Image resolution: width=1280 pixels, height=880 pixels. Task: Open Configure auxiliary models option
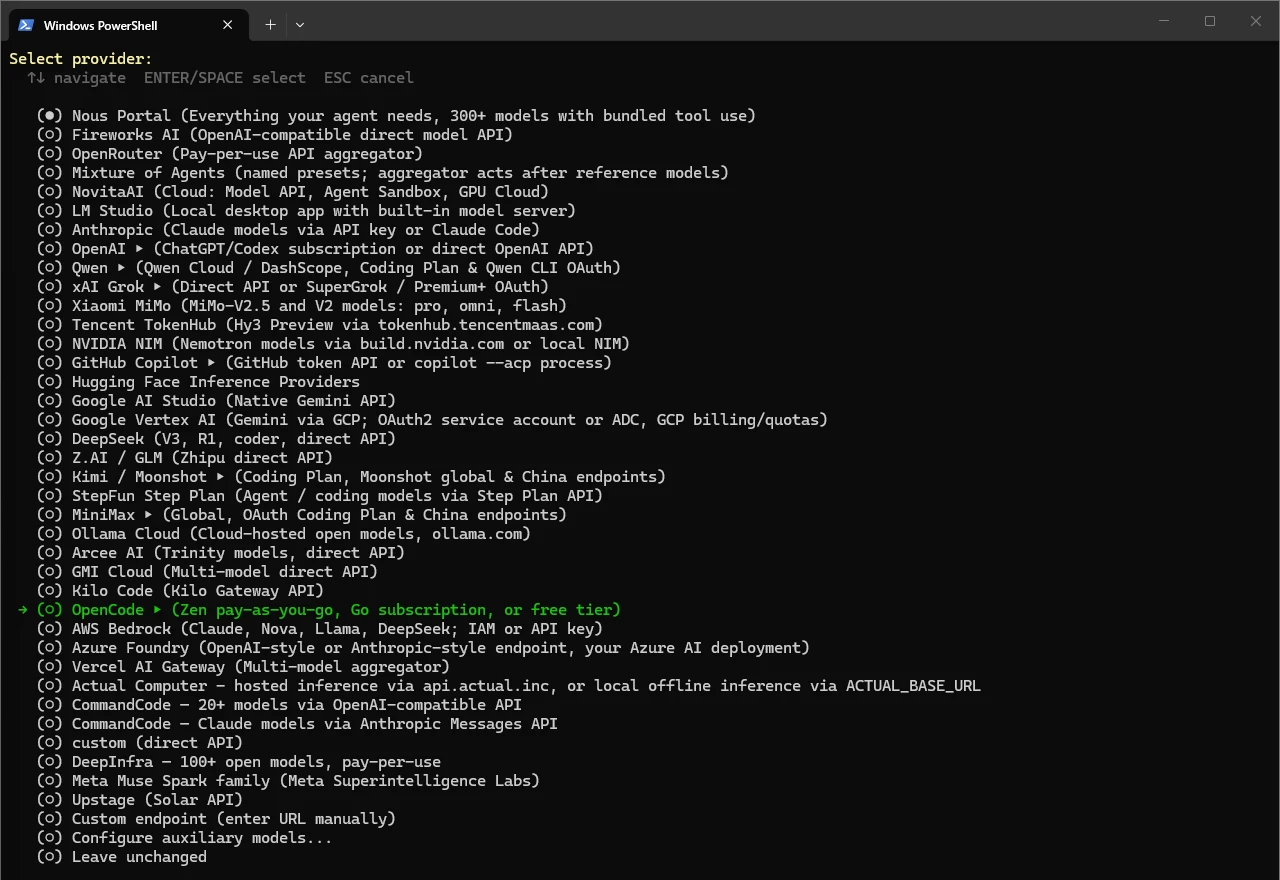coord(185,838)
